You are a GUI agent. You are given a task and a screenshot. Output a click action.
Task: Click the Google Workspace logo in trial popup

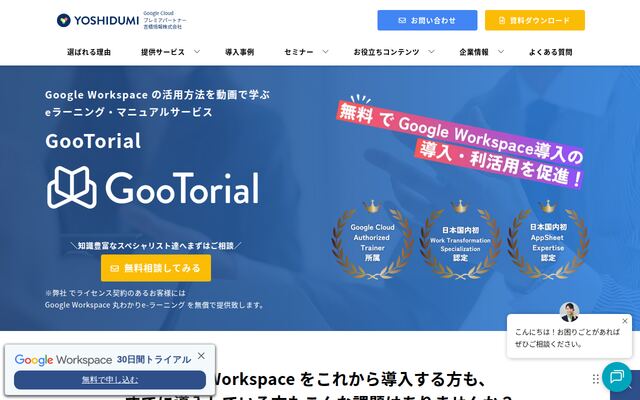(63, 360)
